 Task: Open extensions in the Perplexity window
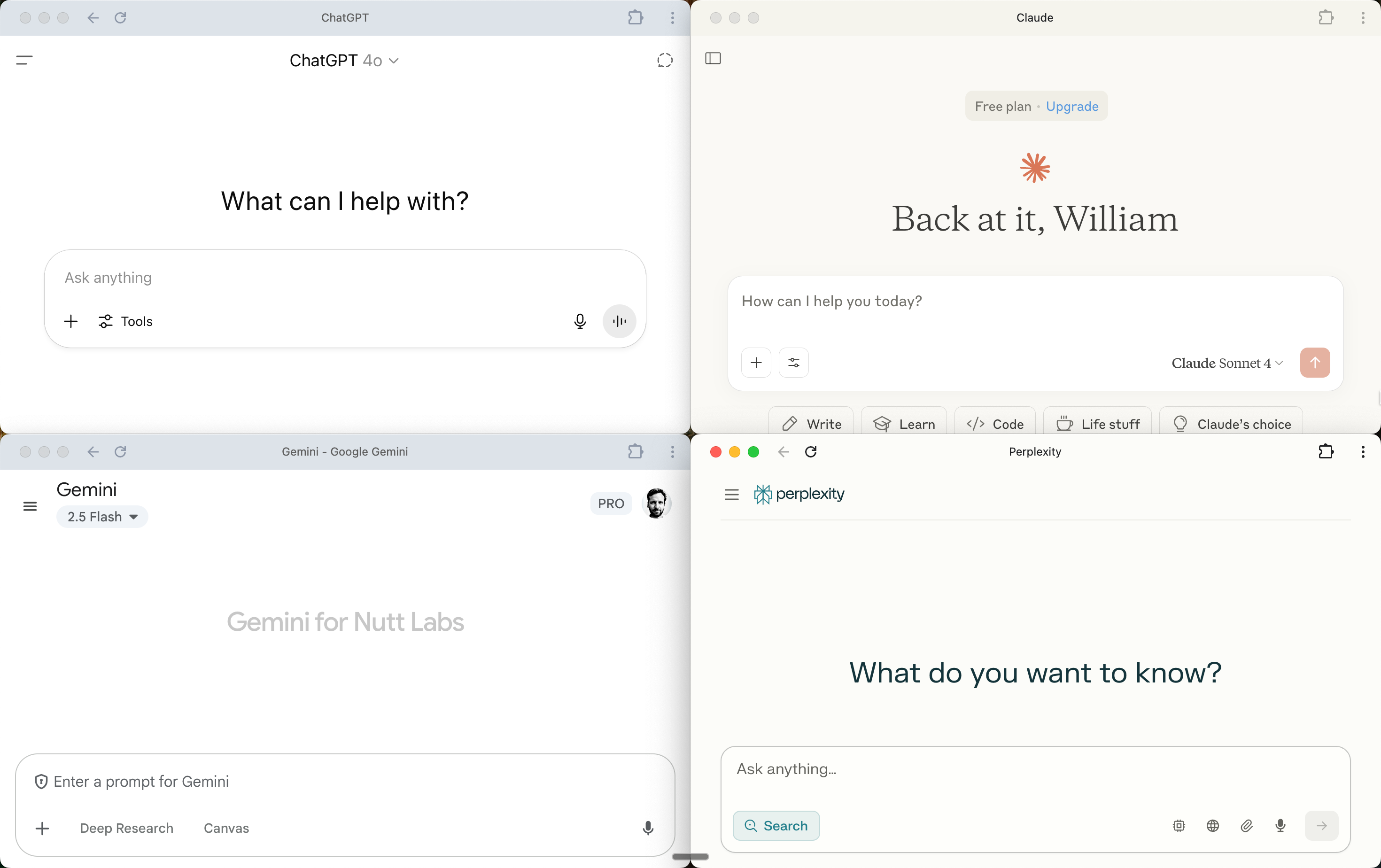pos(1326,452)
